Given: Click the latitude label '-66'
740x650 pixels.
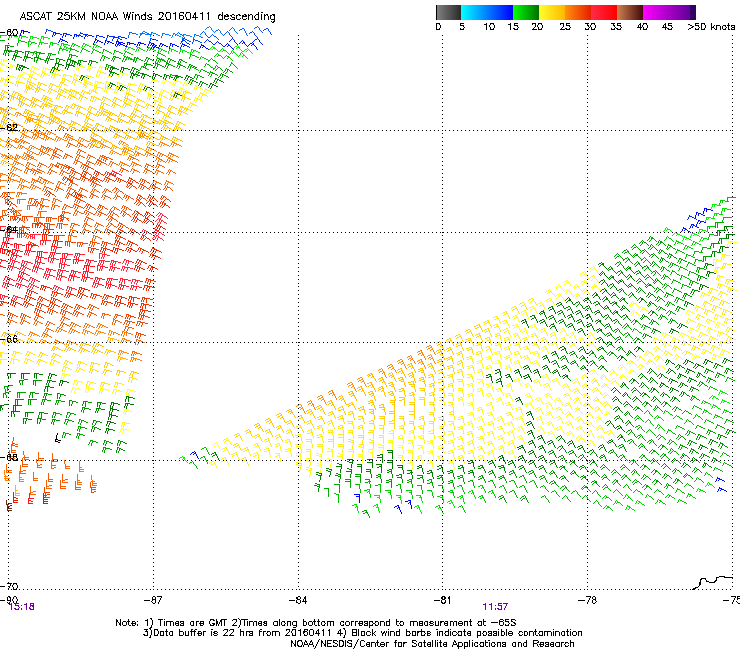Looking at the screenshot, I should tap(9, 339).
